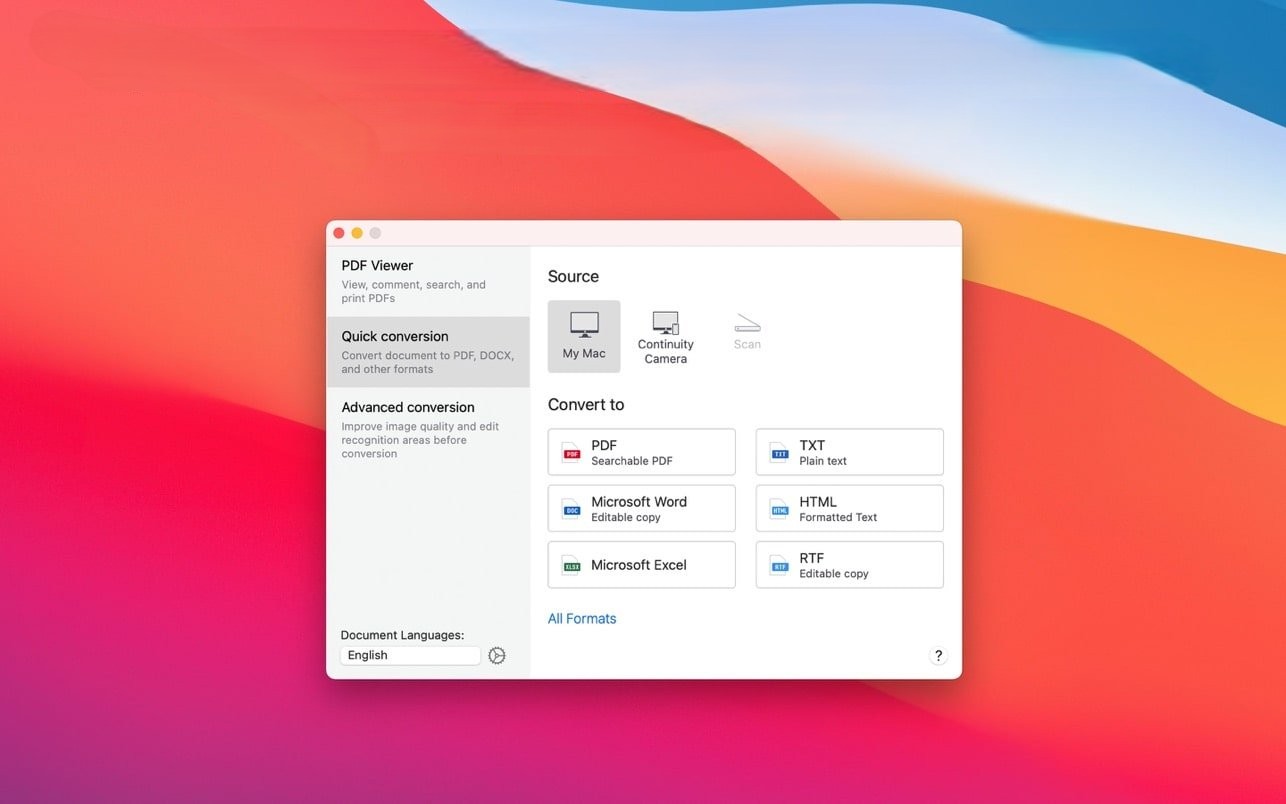1286x804 pixels.
Task: Convert to searchable PDF
Action: [x=642, y=452]
